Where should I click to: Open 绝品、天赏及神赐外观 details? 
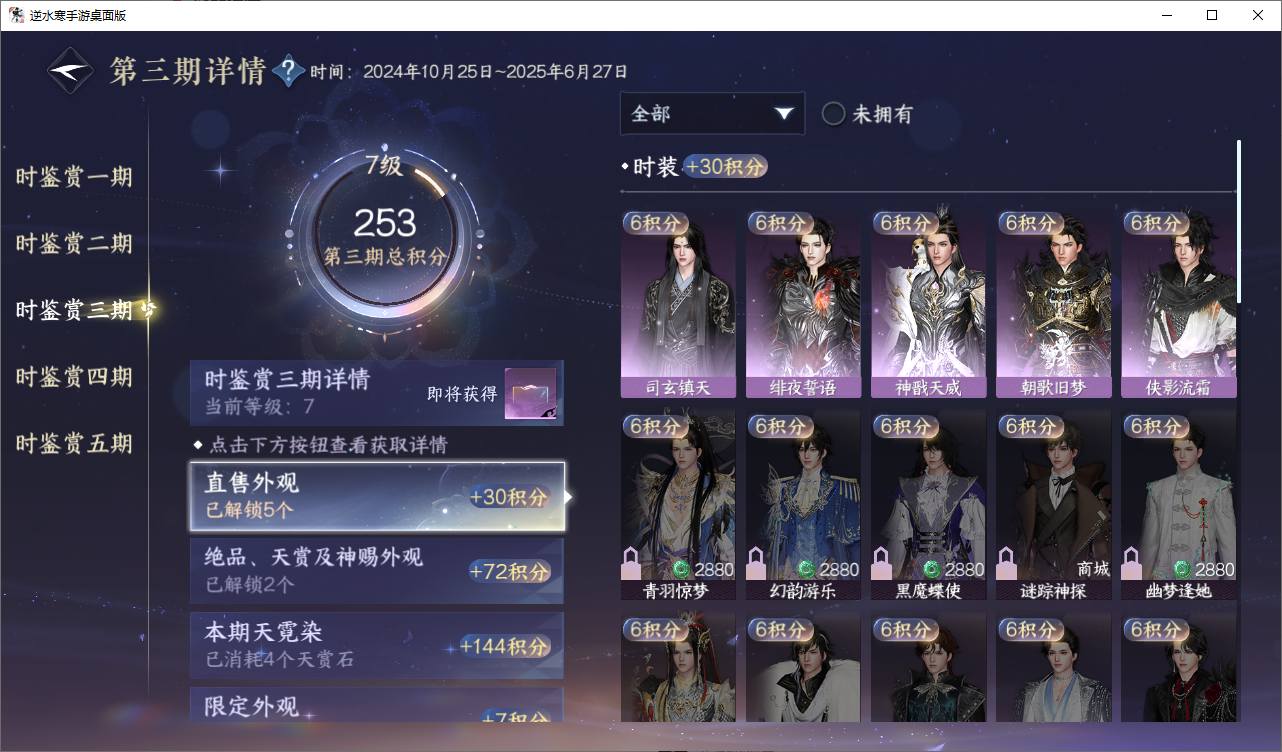[x=377, y=571]
